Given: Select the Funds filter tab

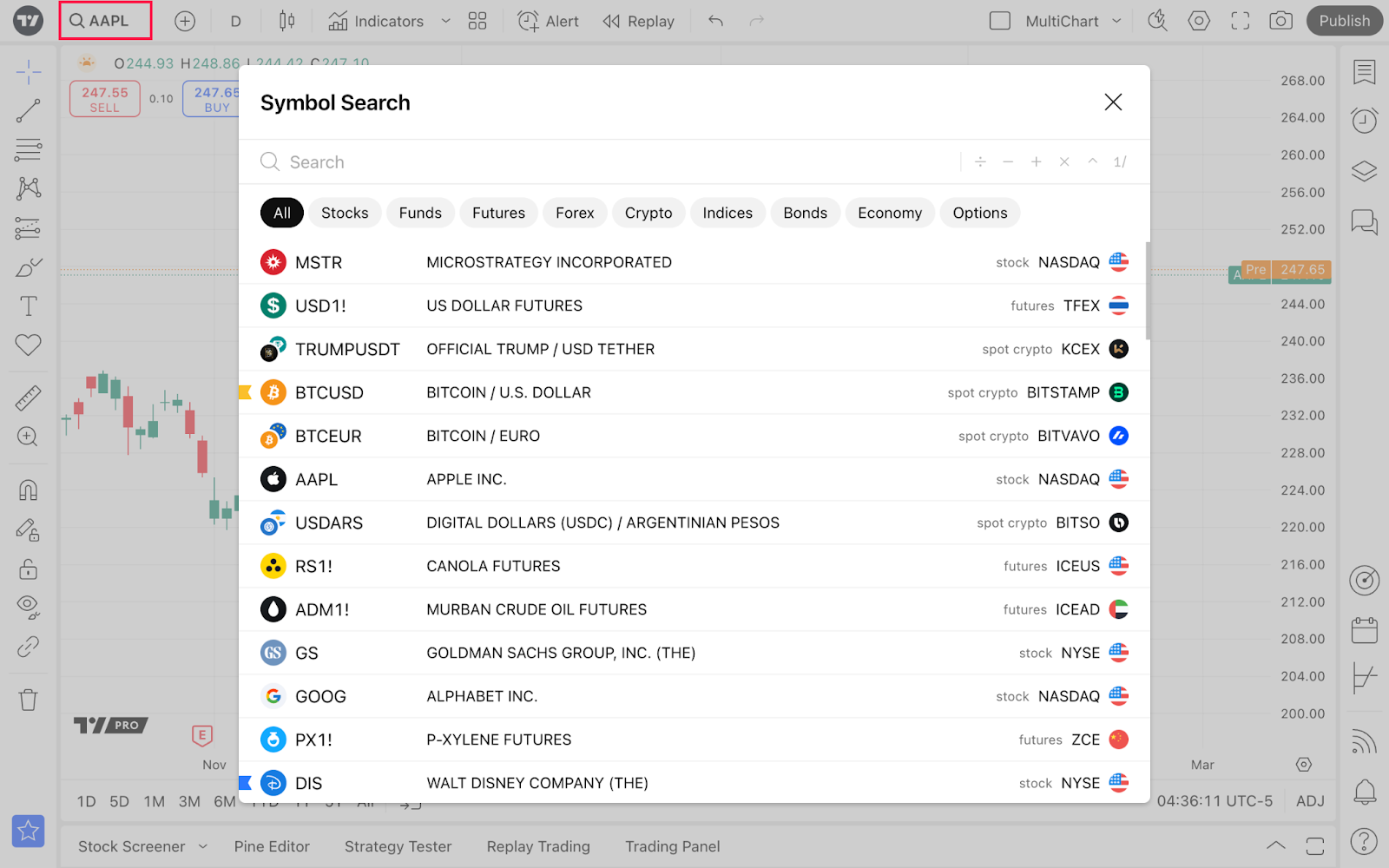Looking at the screenshot, I should click(420, 213).
